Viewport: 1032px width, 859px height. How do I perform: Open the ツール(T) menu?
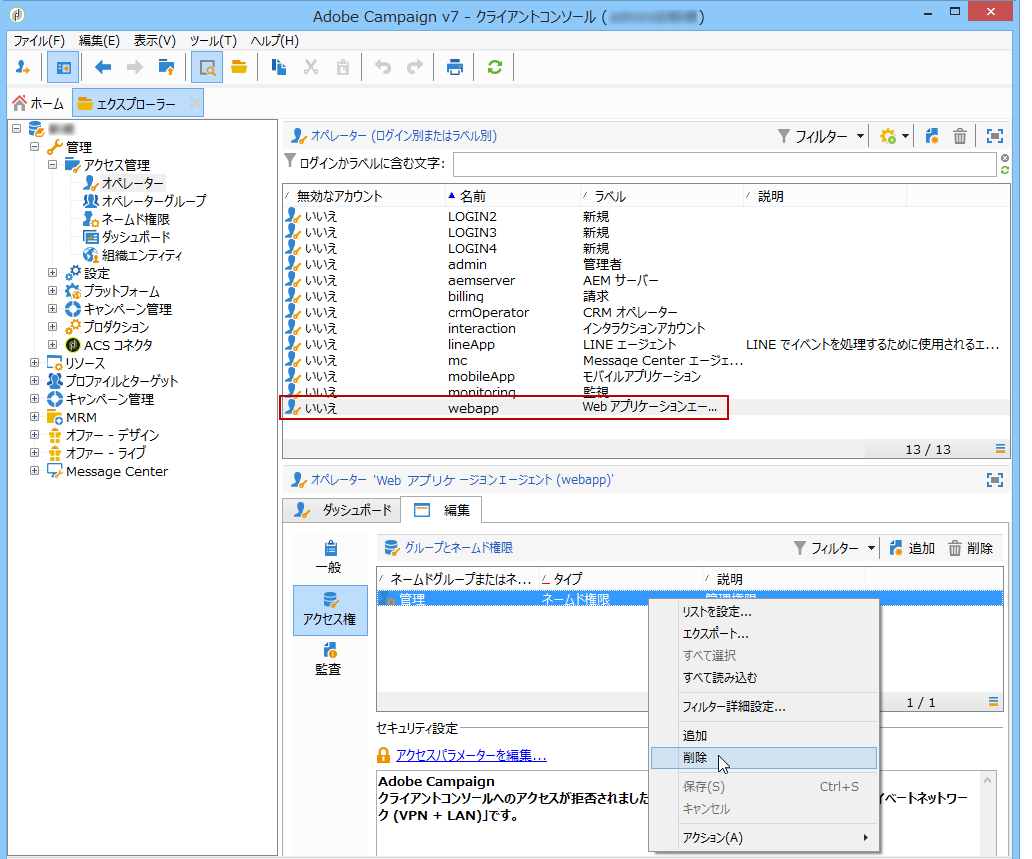(x=213, y=41)
